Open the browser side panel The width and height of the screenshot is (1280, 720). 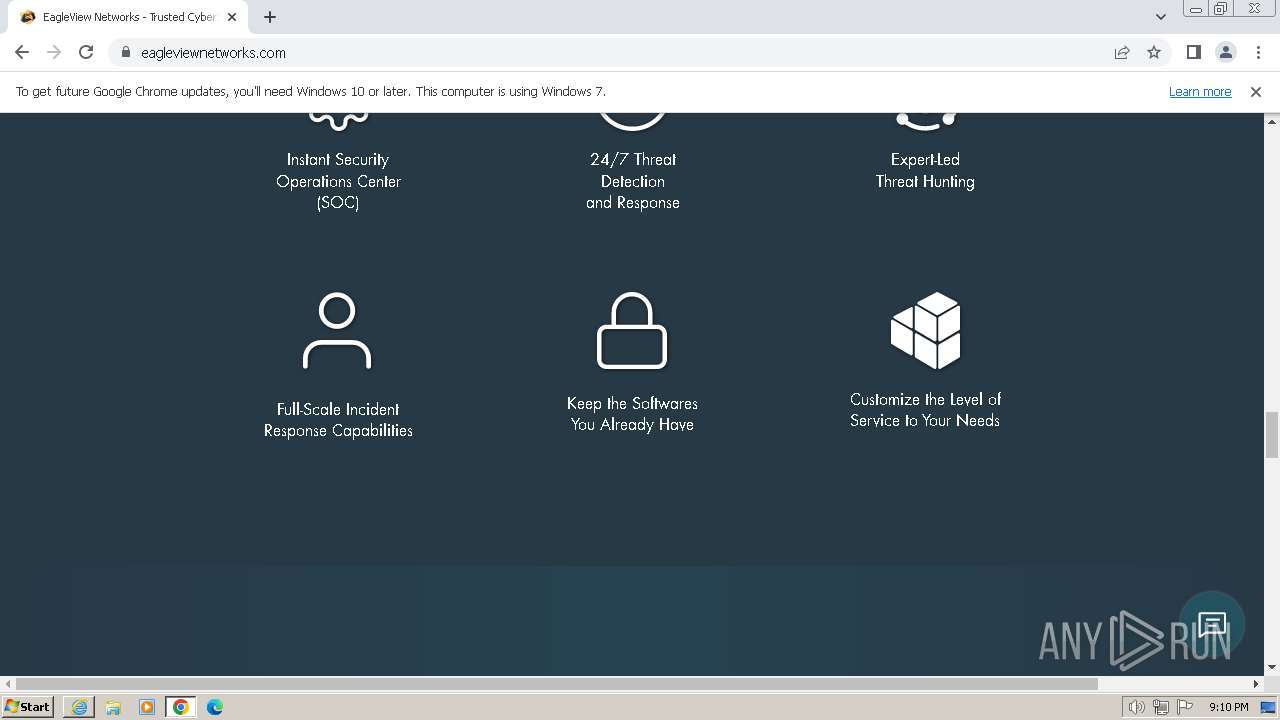[1193, 52]
